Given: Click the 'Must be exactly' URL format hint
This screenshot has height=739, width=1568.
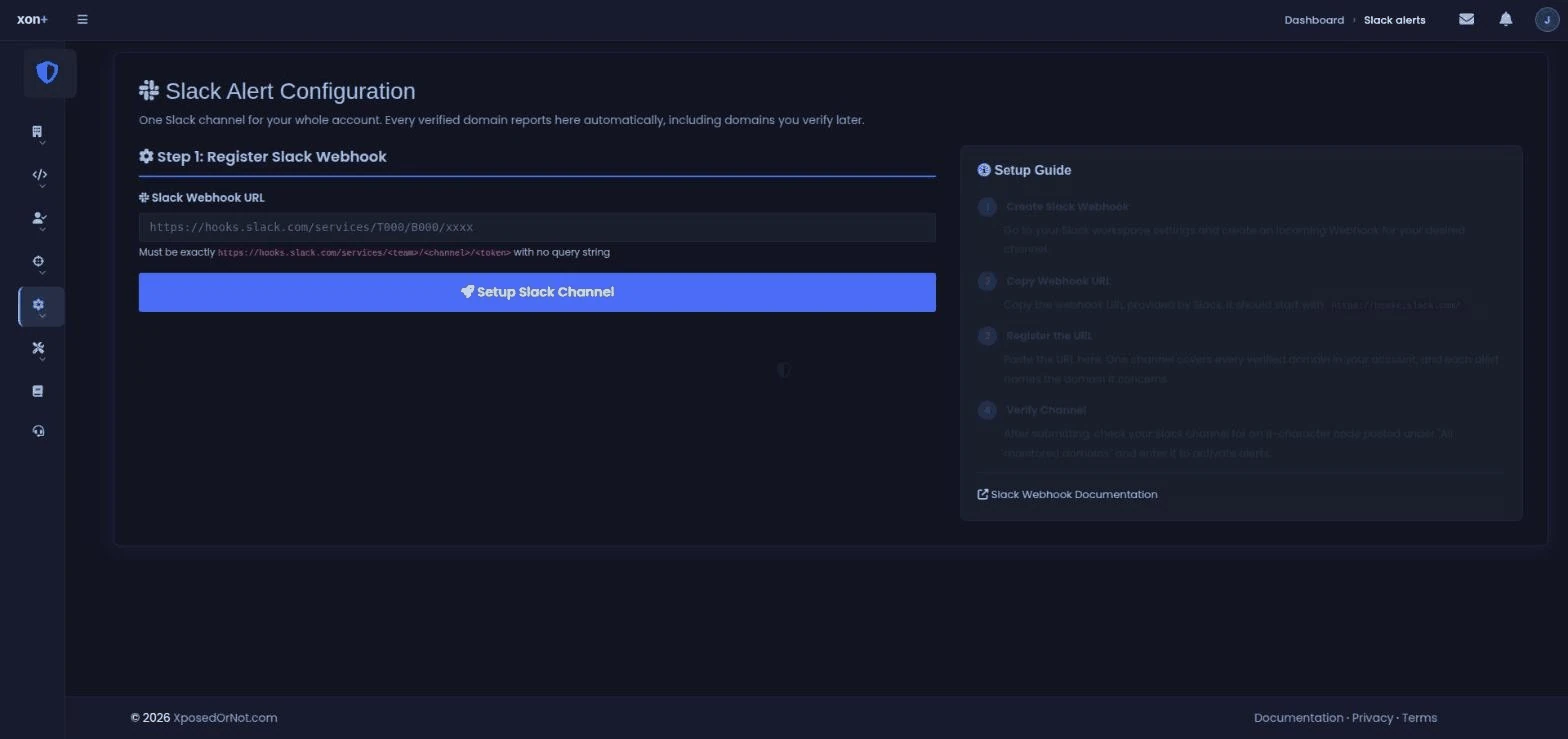Looking at the screenshot, I should (x=374, y=253).
